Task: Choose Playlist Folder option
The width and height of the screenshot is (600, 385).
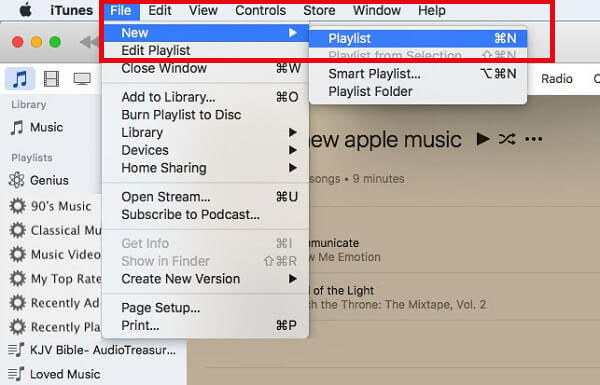Action: [418, 91]
